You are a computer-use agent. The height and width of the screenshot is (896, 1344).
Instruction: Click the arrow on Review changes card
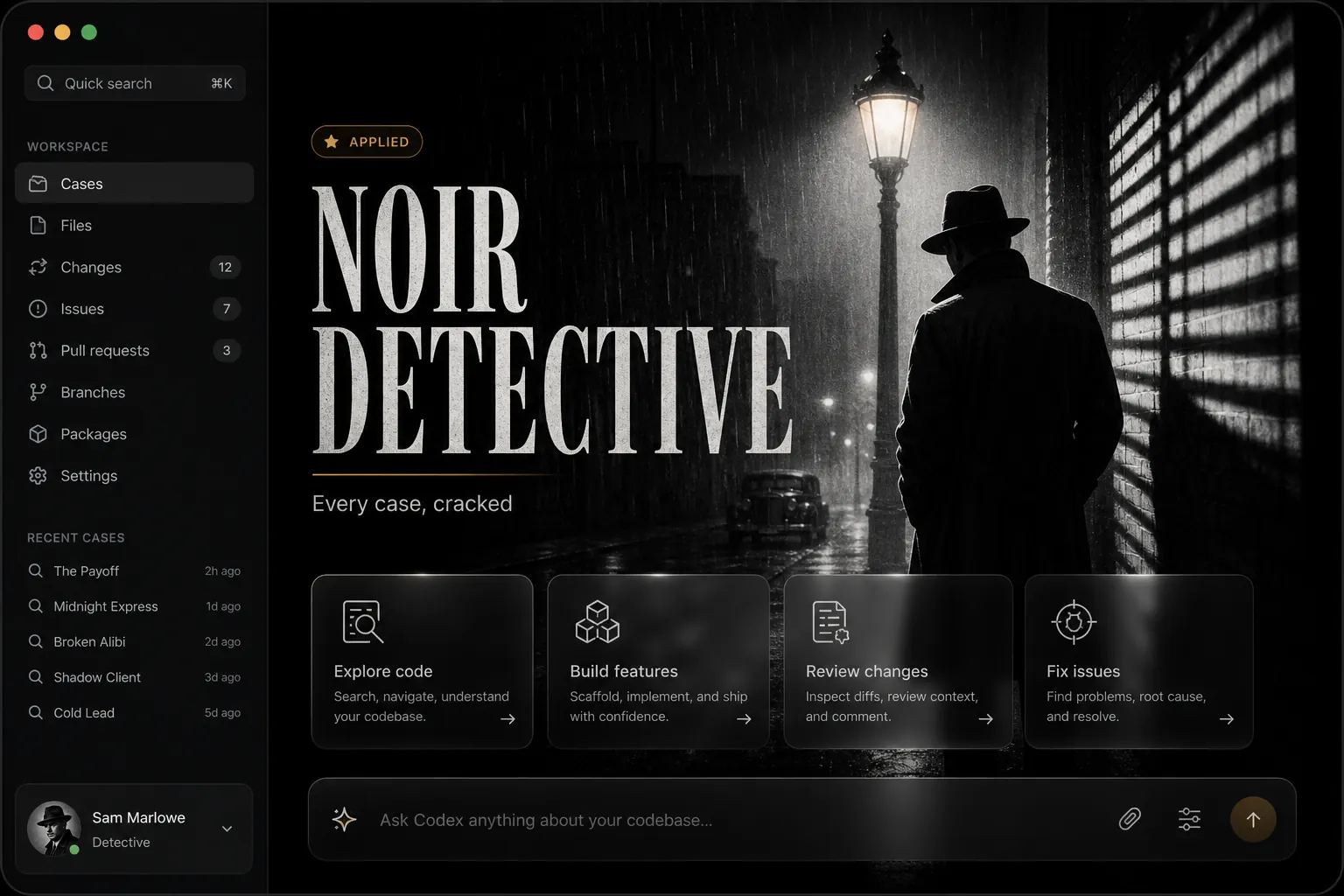pos(985,719)
